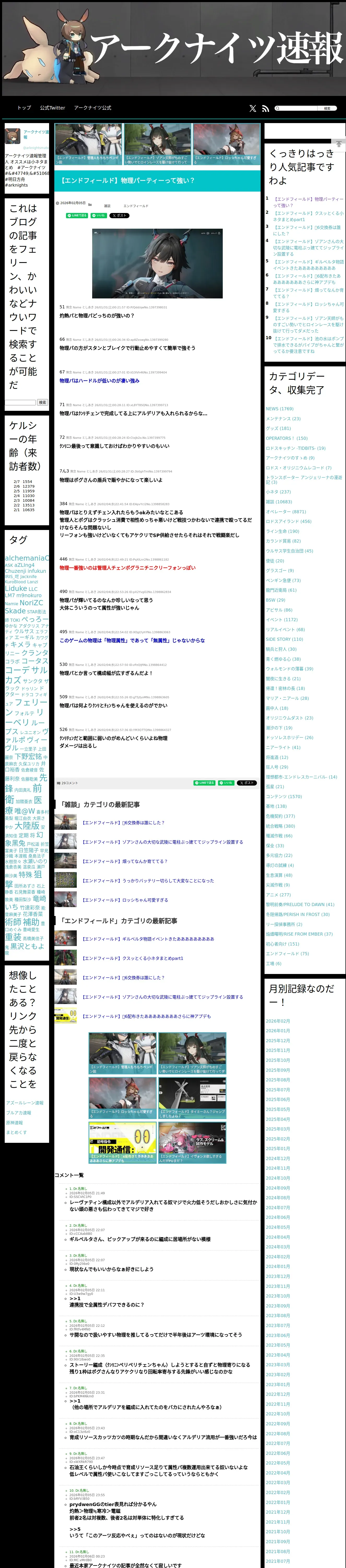
Task: Click thumbnail beside 畑ってなんか育ててる? article
Action: [x=65, y=861]
